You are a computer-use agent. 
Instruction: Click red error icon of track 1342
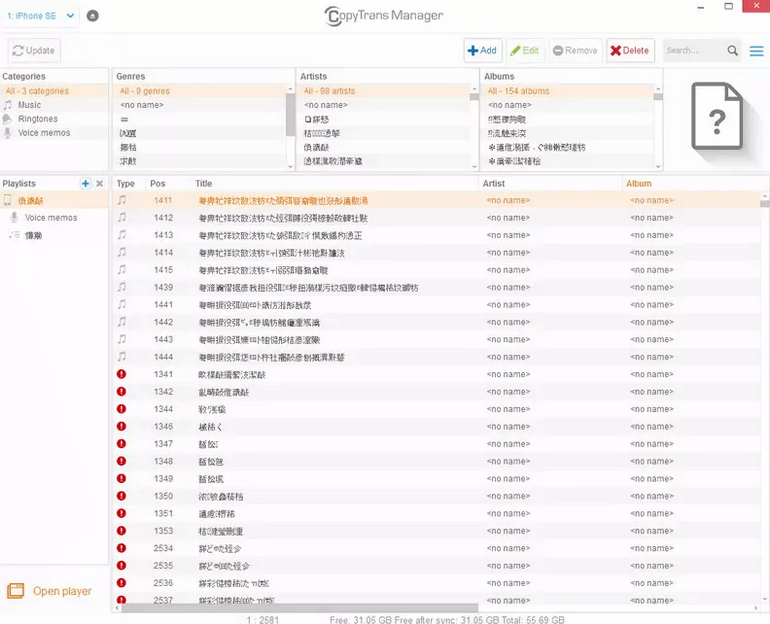point(122,391)
